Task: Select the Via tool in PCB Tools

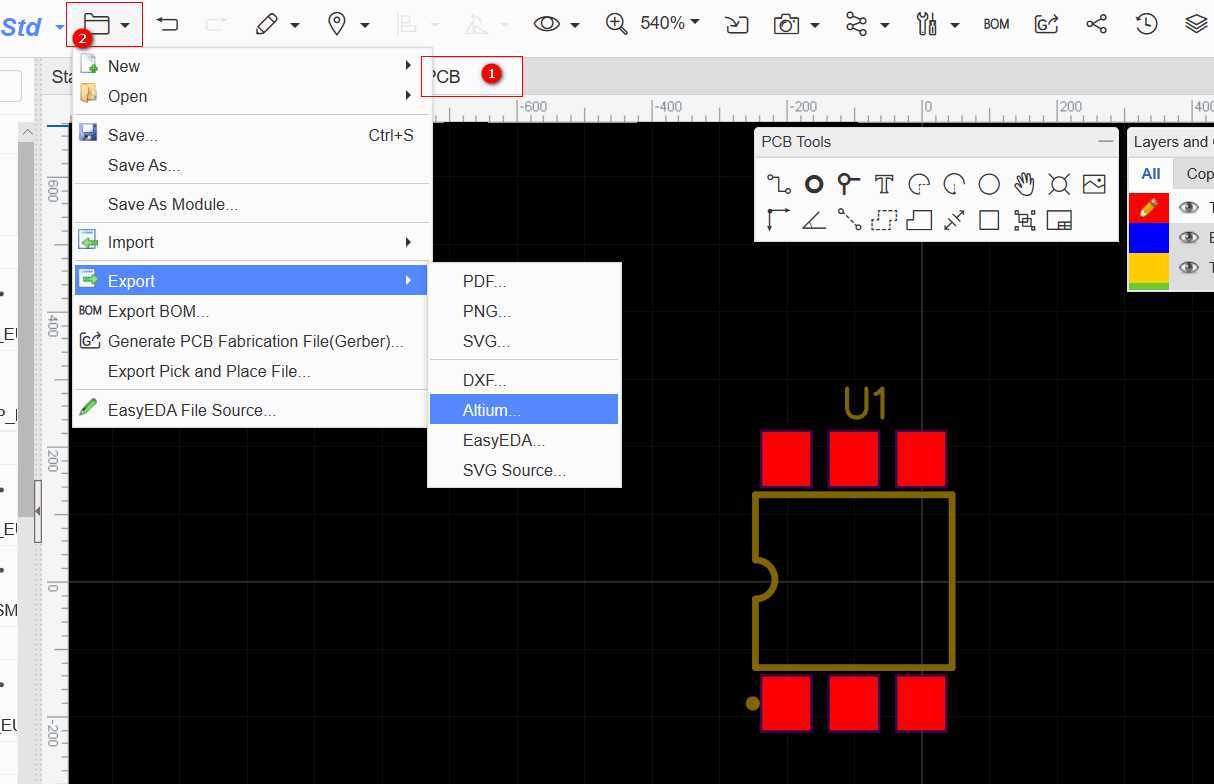Action: 848,184
